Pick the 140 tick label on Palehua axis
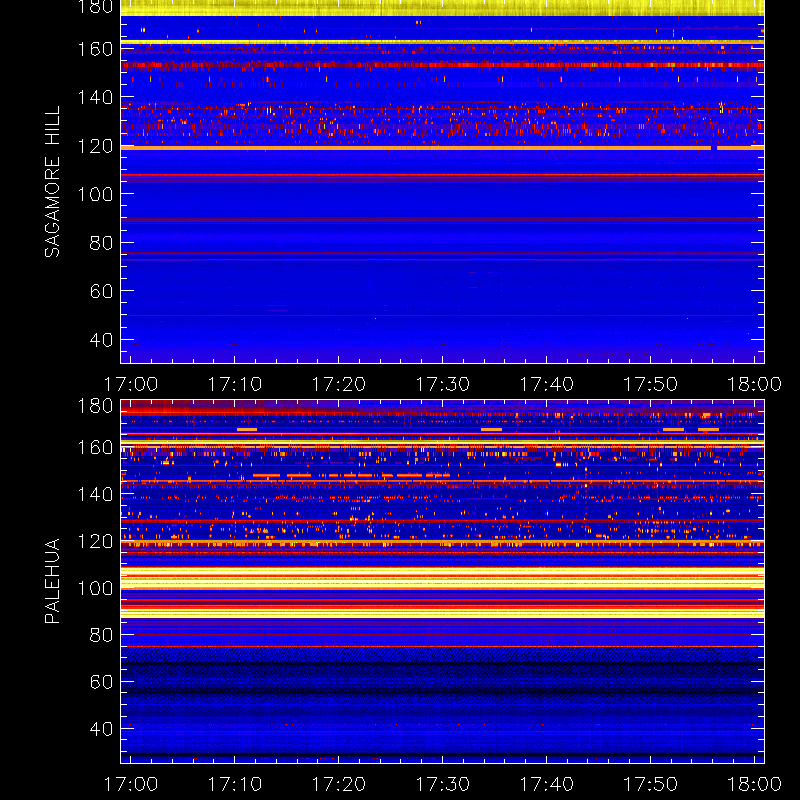800x800 pixels. click(95, 494)
